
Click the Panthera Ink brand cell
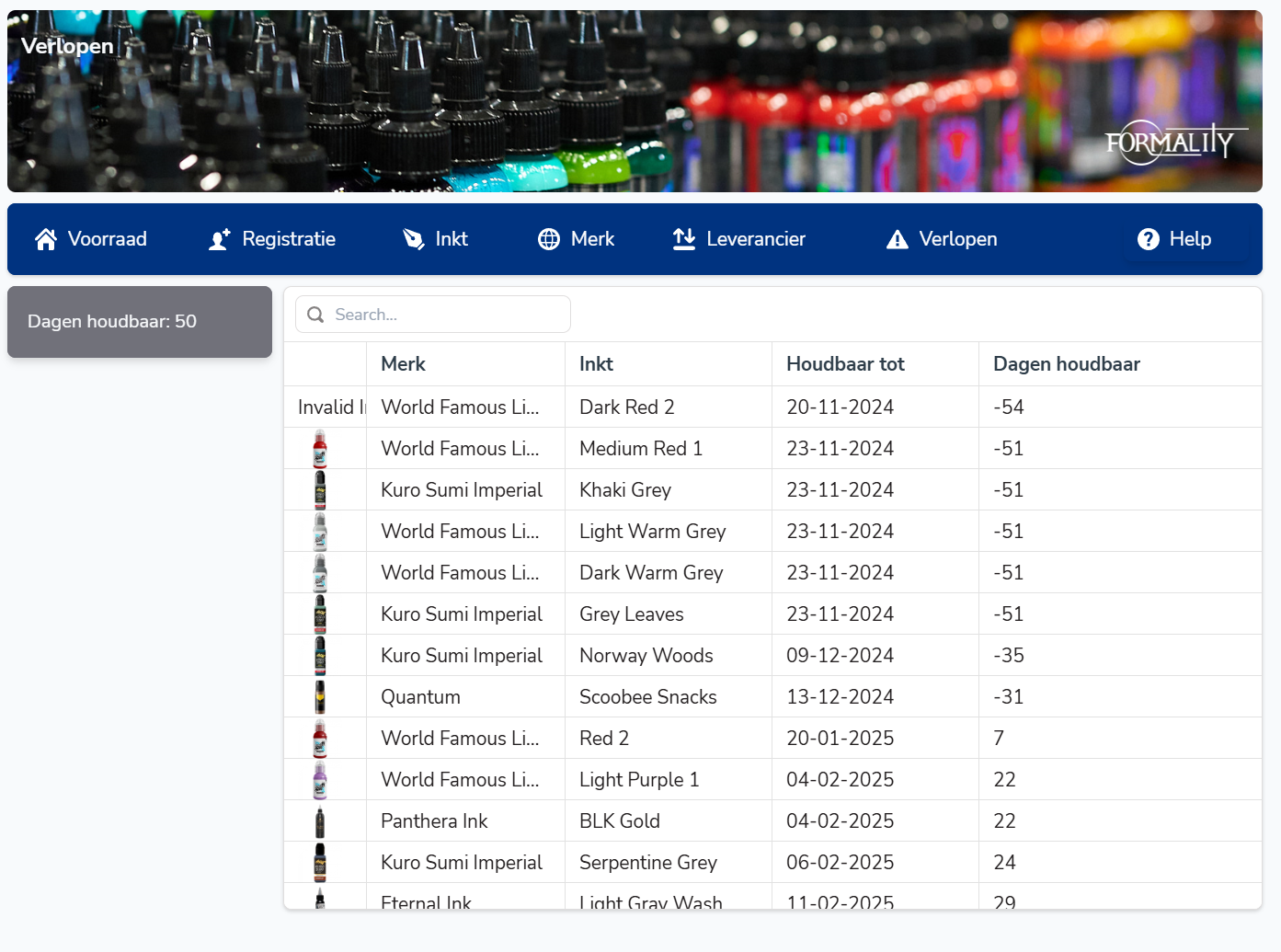466,821
